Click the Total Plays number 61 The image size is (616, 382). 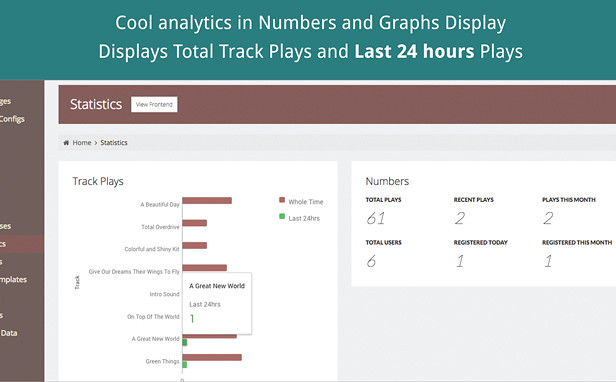(x=376, y=218)
